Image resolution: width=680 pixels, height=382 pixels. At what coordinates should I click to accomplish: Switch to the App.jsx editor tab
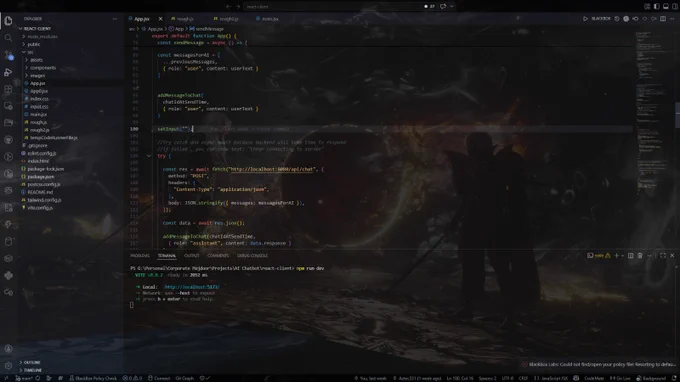point(142,19)
